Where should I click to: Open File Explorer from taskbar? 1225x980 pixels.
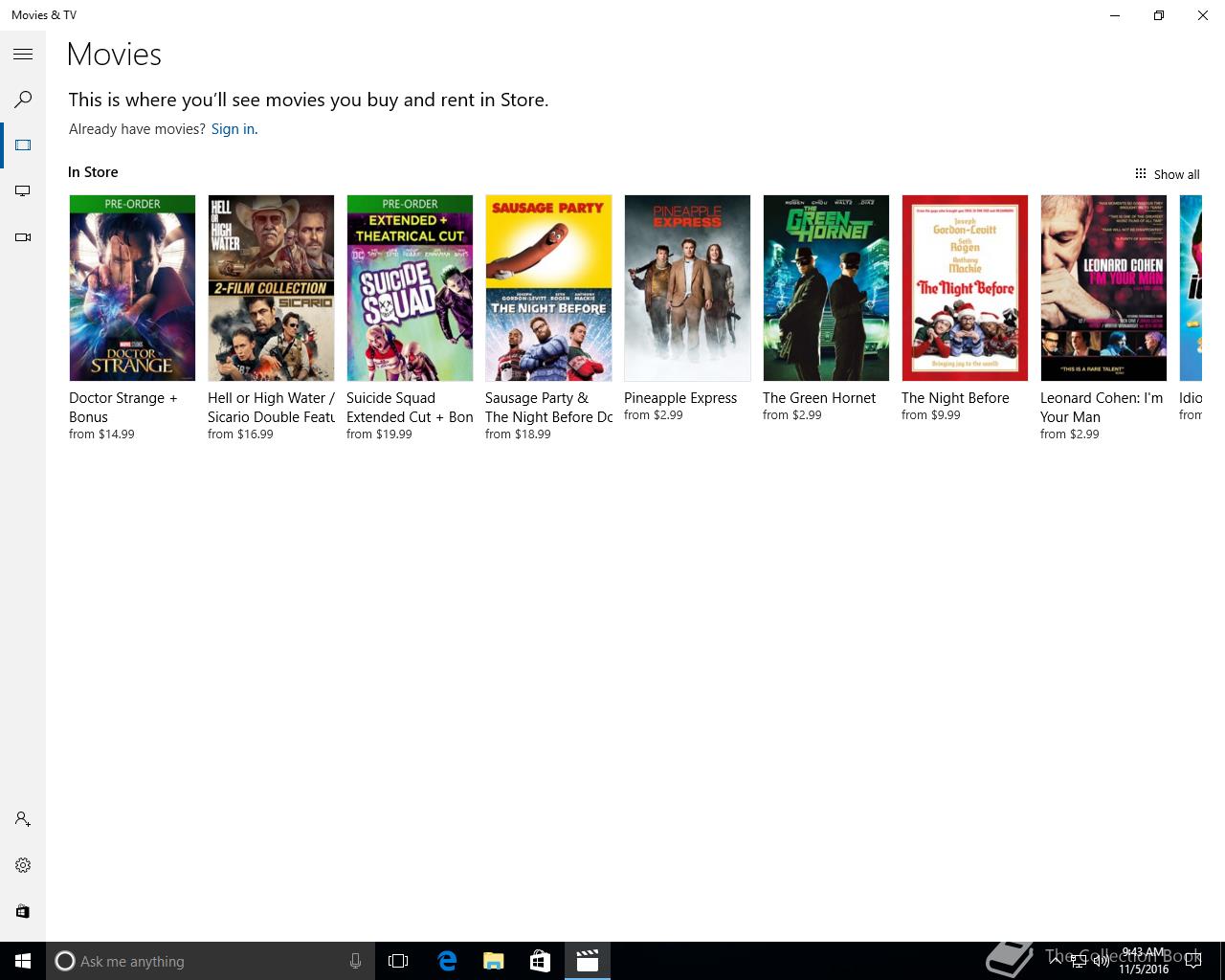(x=494, y=961)
